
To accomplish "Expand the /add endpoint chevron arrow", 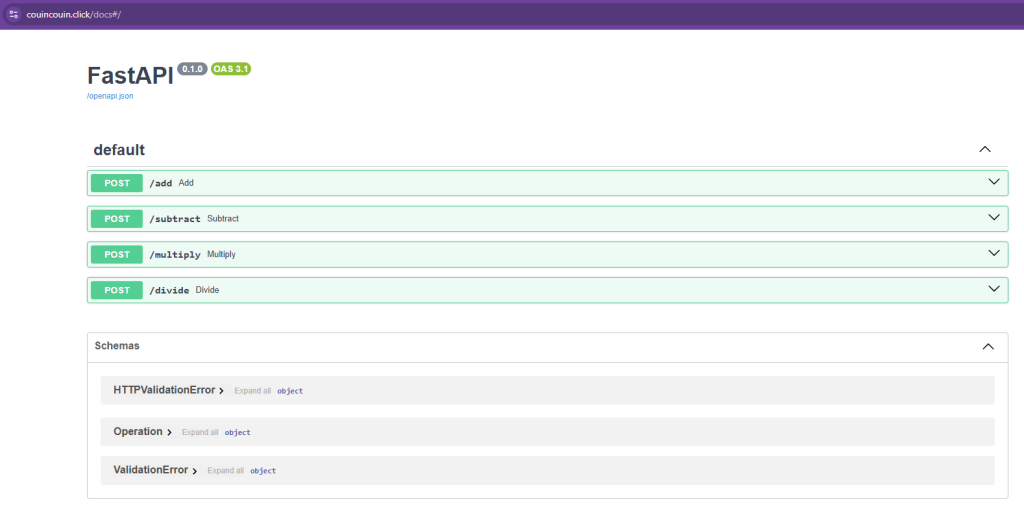I will (993, 182).
